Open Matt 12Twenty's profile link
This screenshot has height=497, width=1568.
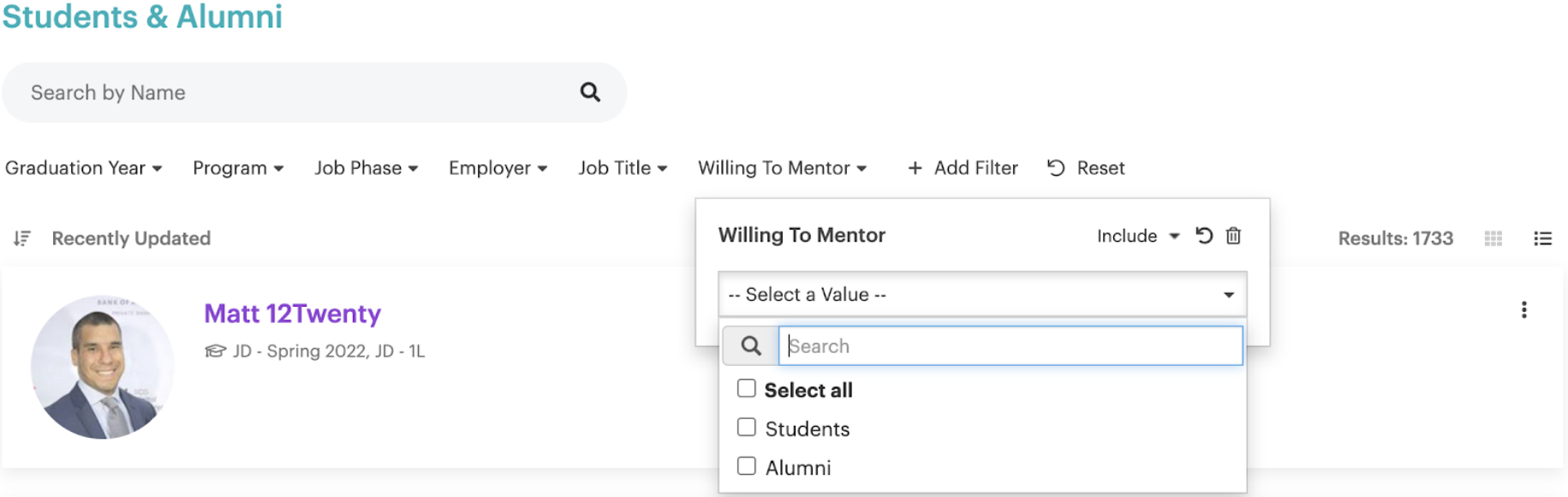tap(292, 314)
